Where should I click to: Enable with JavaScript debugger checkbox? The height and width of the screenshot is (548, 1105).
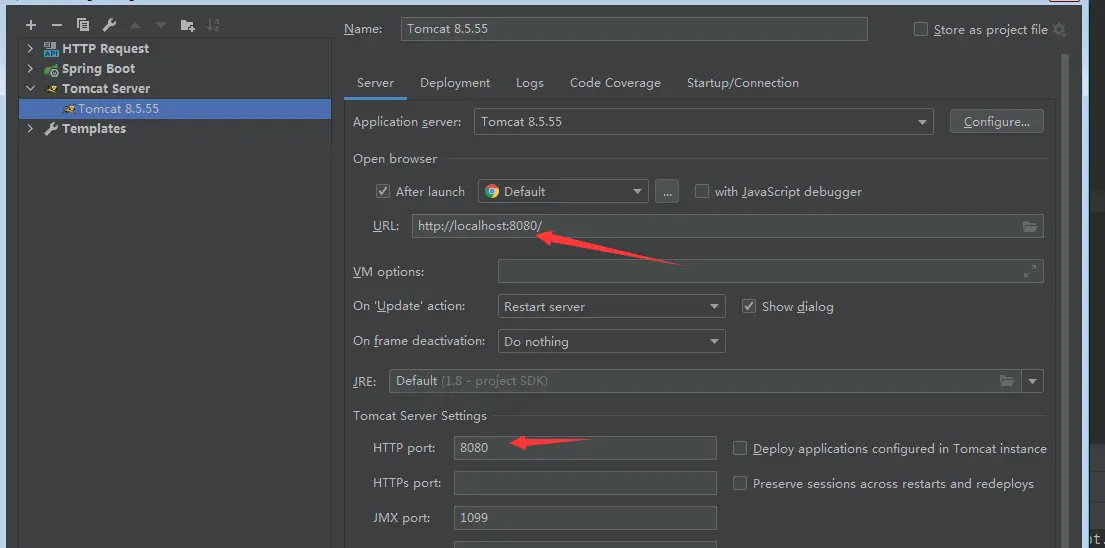click(x=702, y=192)
